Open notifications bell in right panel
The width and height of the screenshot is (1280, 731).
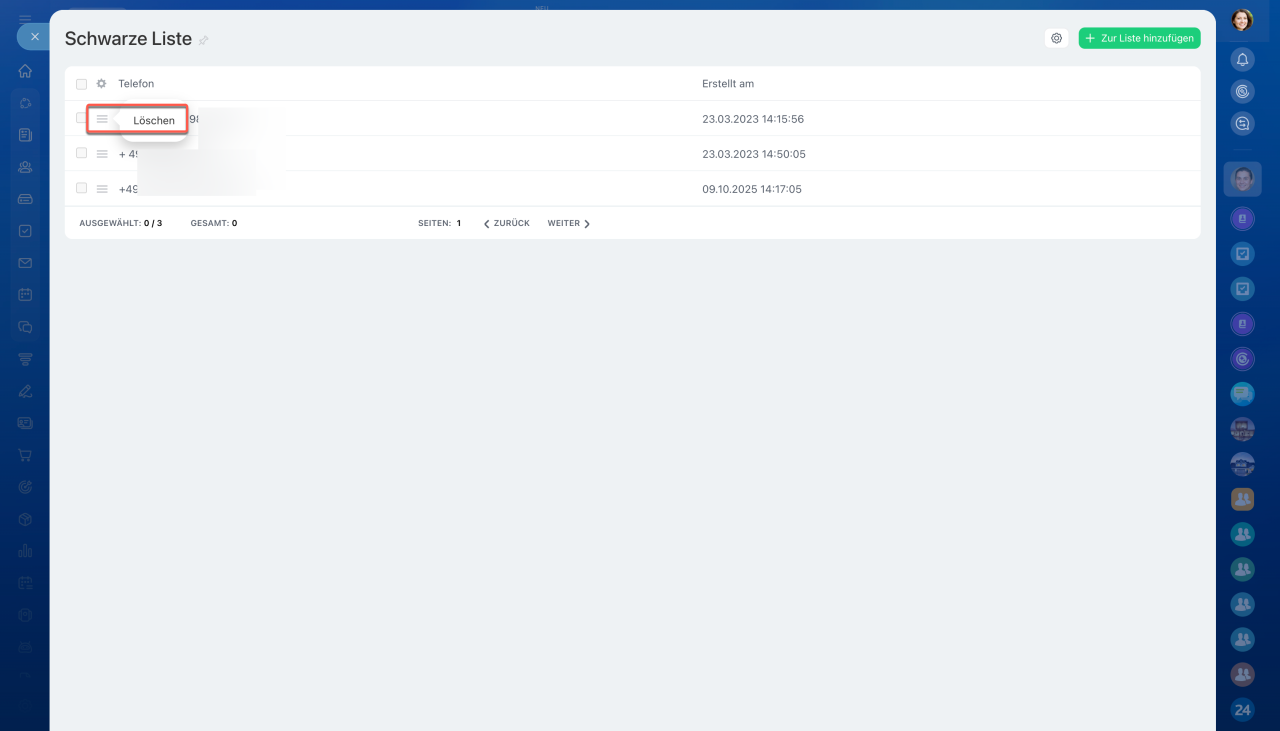[x=1242, y=60]
